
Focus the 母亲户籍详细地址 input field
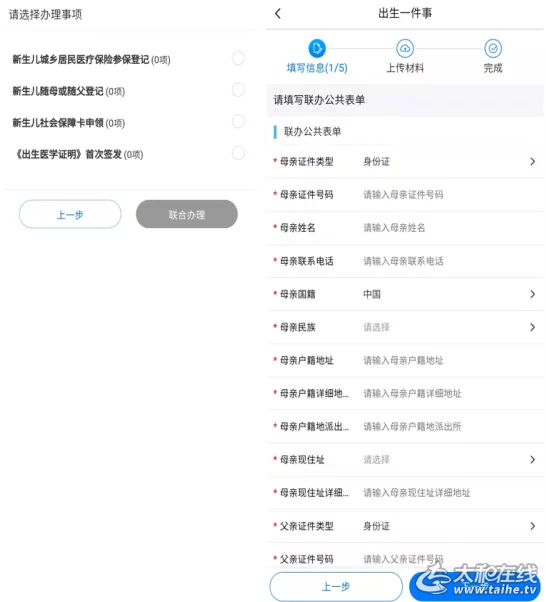[x=412, y=393]
